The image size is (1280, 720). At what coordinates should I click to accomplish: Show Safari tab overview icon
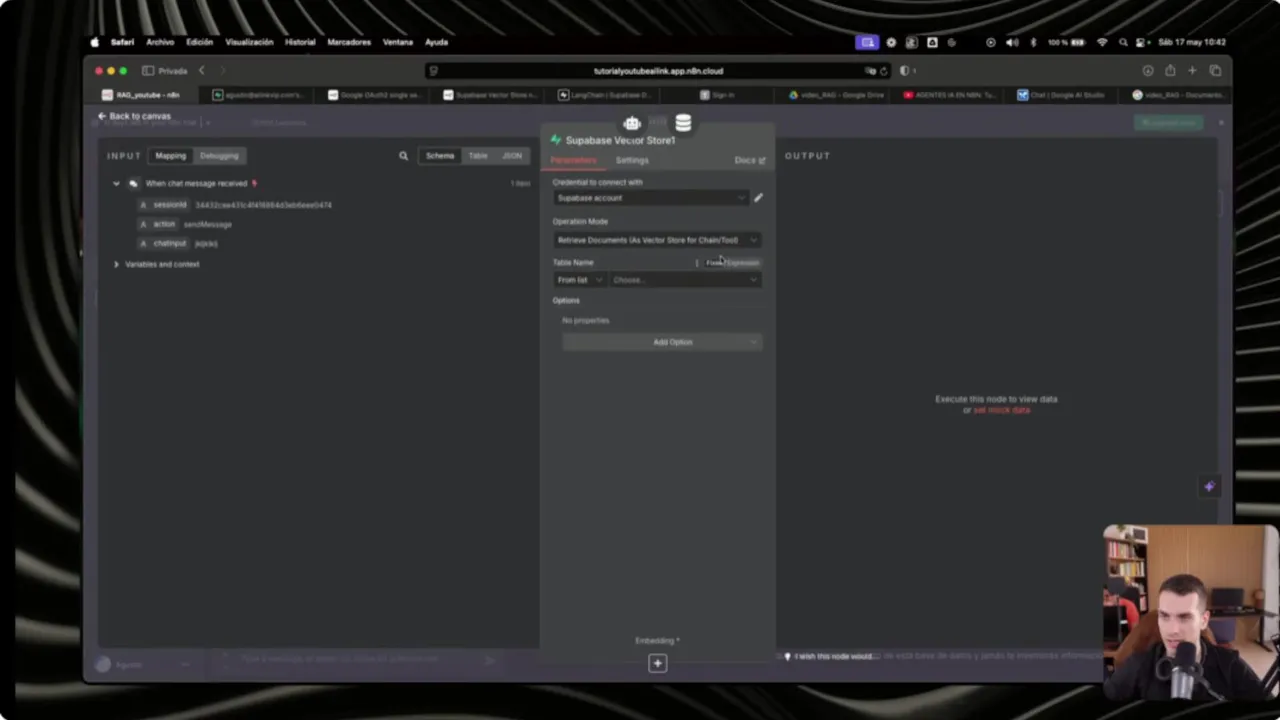[x=1215, y=71]
